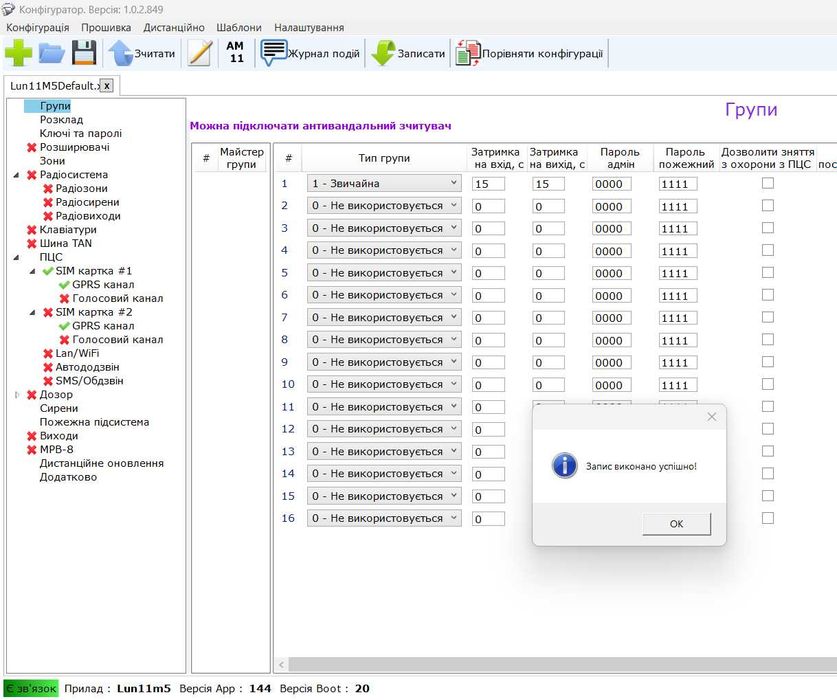The width and height of the screenshot is (837, 700).
Task: Click the AM 11 toolbar icon
Action: (x=235, y=53)
